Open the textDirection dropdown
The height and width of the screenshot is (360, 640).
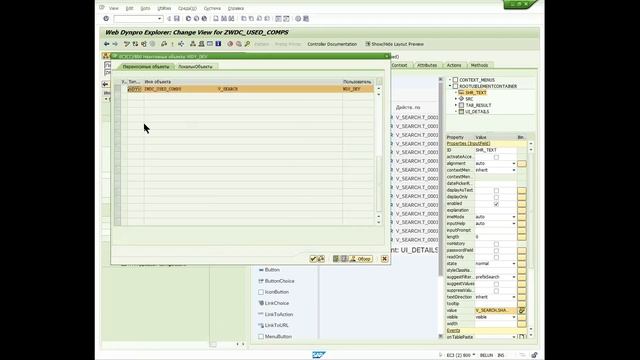click(514, 297)
